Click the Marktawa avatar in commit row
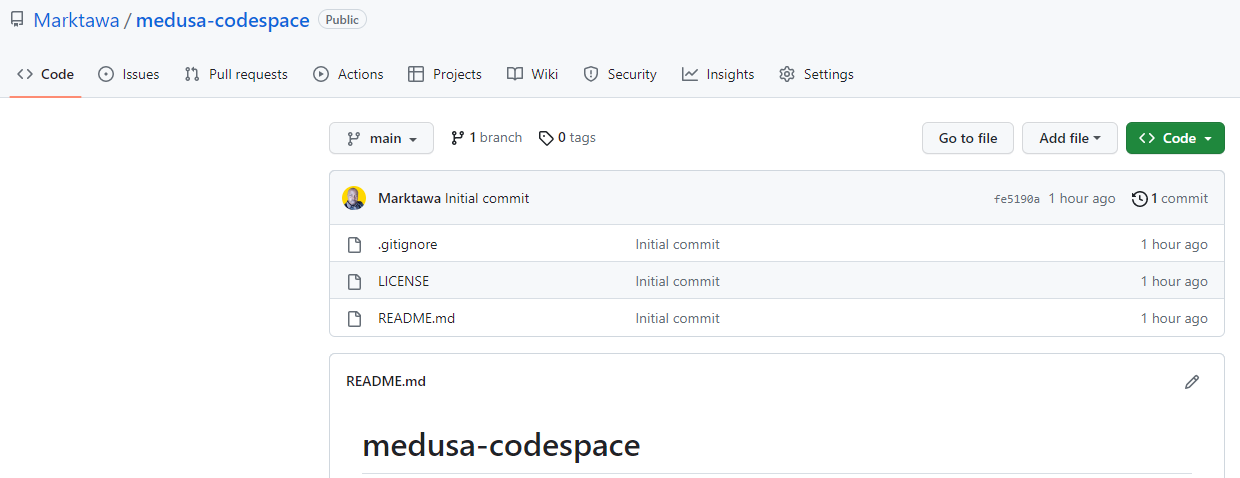This screenshot has height=478, width=1240. (354, 198)
